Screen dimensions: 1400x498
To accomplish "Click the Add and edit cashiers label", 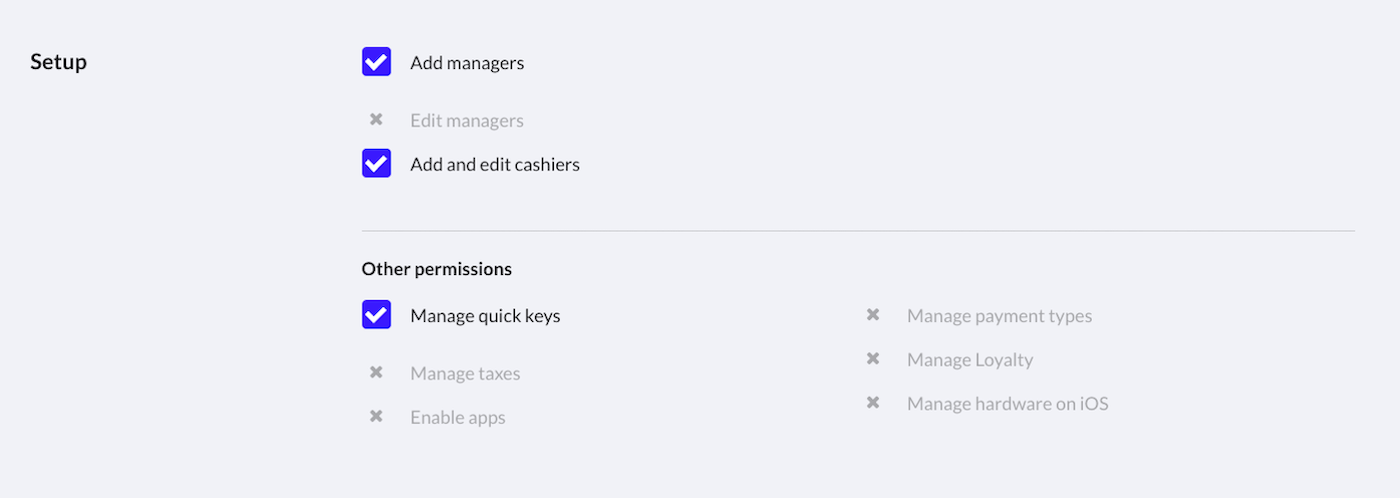I will point(495,165).
